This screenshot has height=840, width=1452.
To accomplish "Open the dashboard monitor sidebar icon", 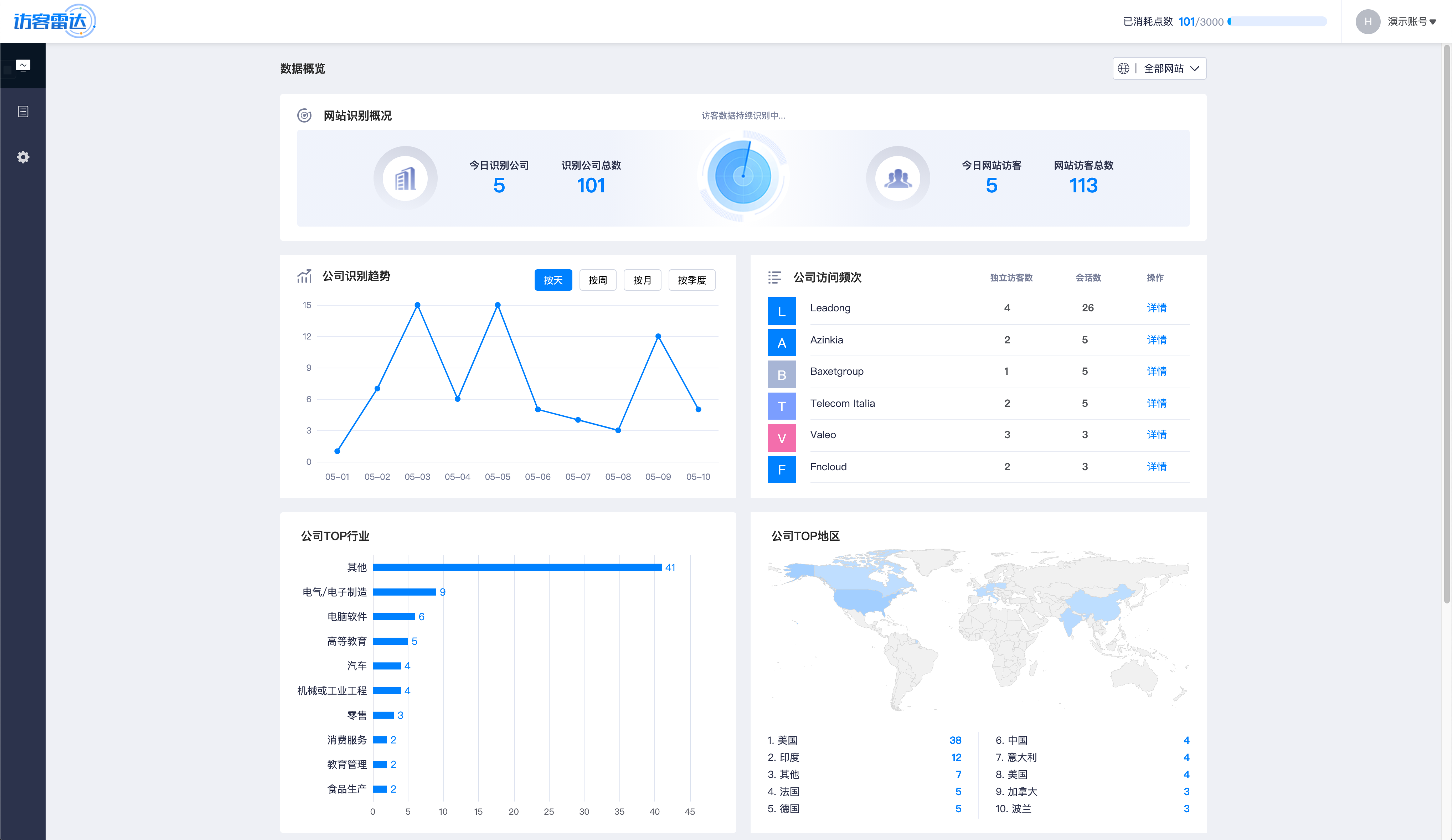I will (x=23, y=66).
